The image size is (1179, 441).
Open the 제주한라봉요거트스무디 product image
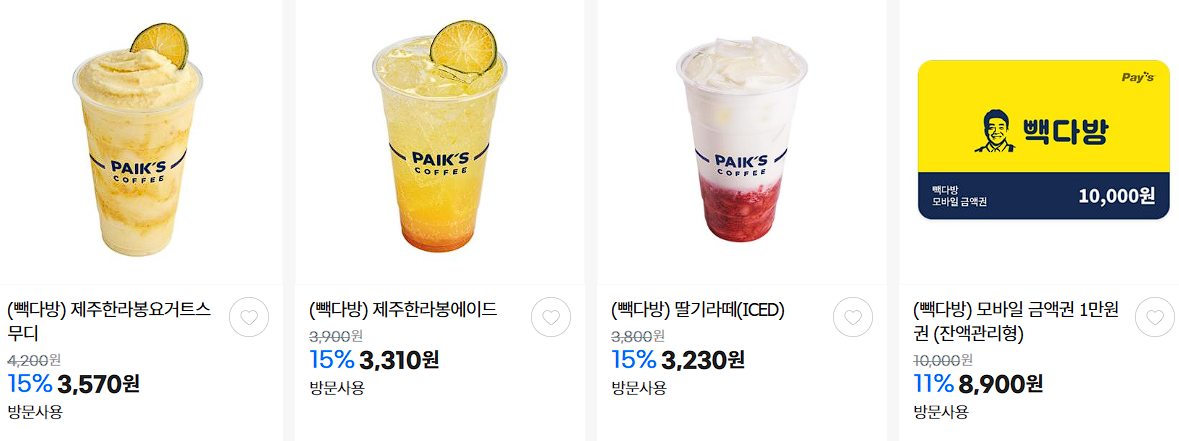point(138,140)
